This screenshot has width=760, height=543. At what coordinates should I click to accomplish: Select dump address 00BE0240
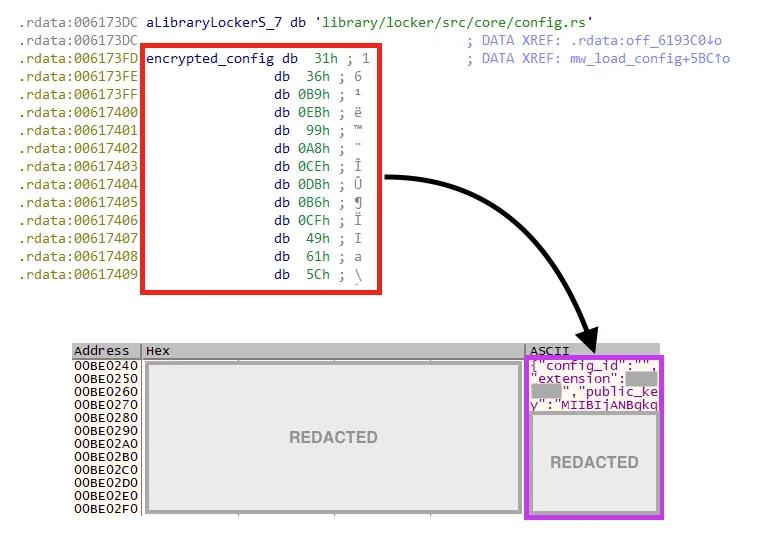106,366
